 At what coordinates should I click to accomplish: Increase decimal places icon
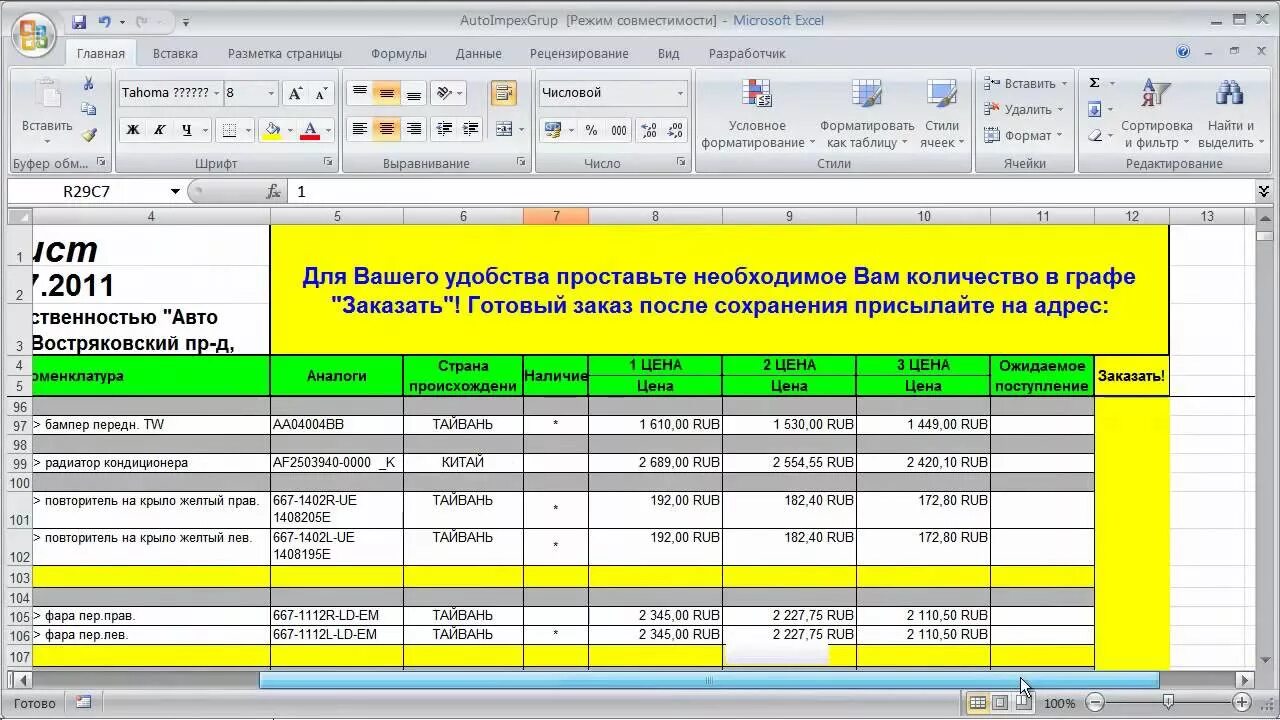point(649,130)
